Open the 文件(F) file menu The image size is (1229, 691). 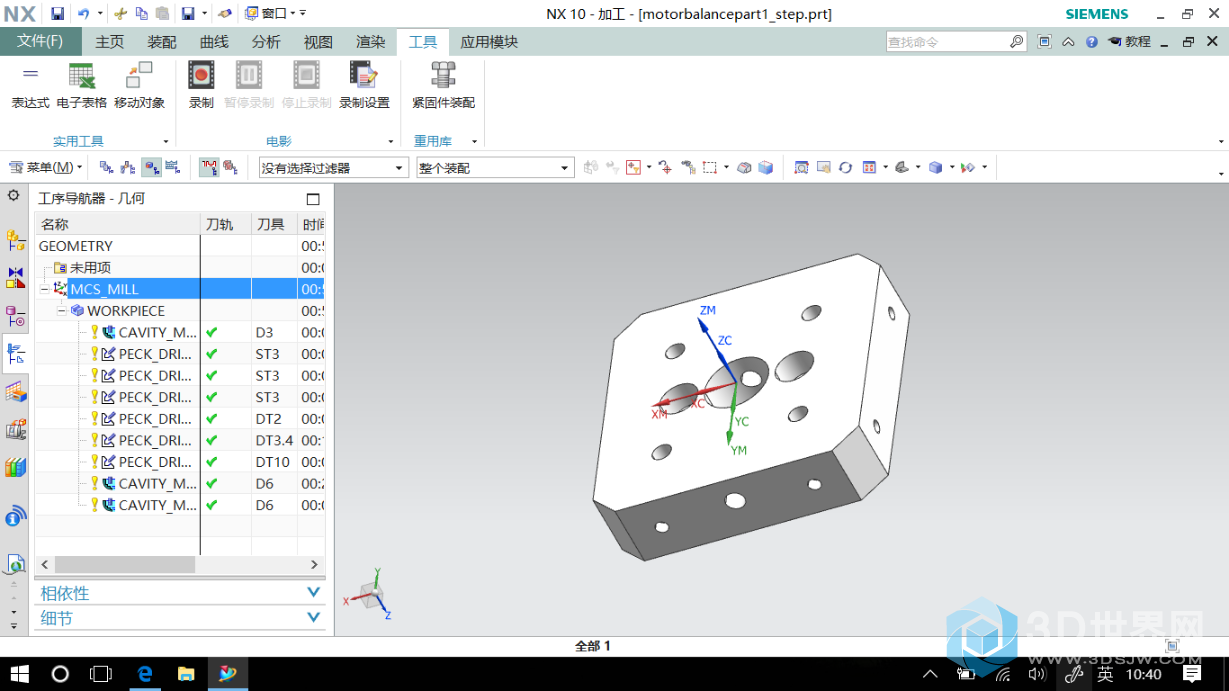[41, 42]
